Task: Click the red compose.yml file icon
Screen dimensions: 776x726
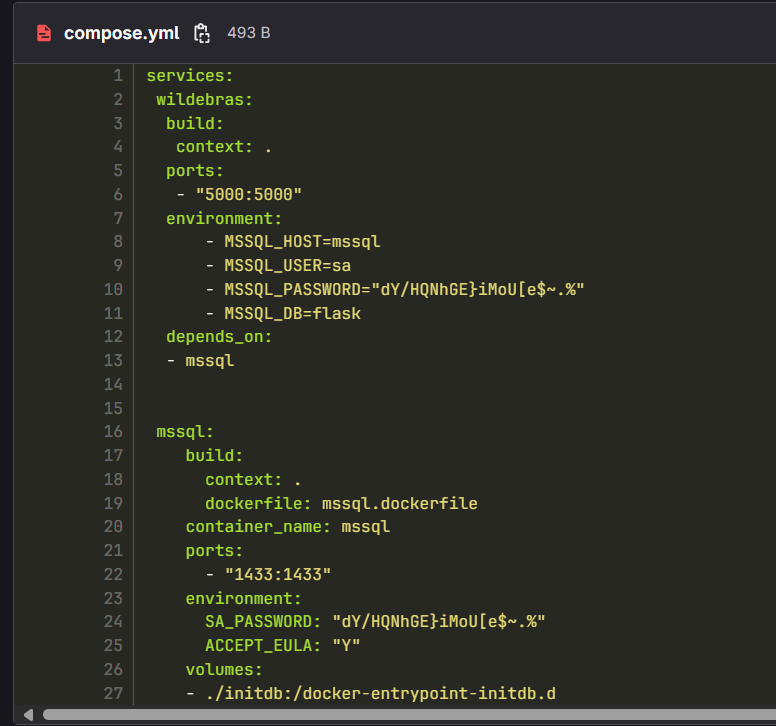Action: pos(43,33)
